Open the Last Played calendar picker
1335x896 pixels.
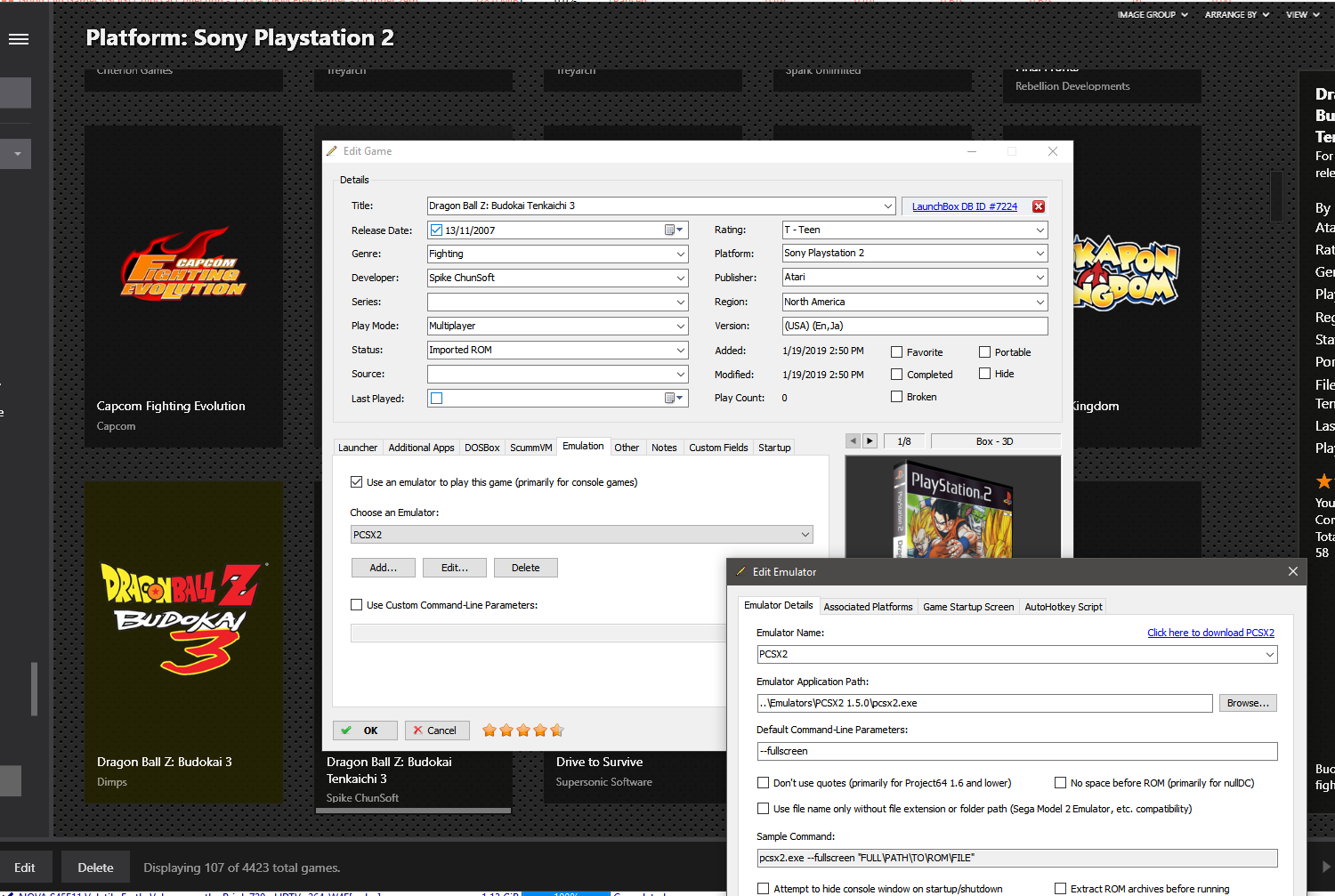coord(674,398)
